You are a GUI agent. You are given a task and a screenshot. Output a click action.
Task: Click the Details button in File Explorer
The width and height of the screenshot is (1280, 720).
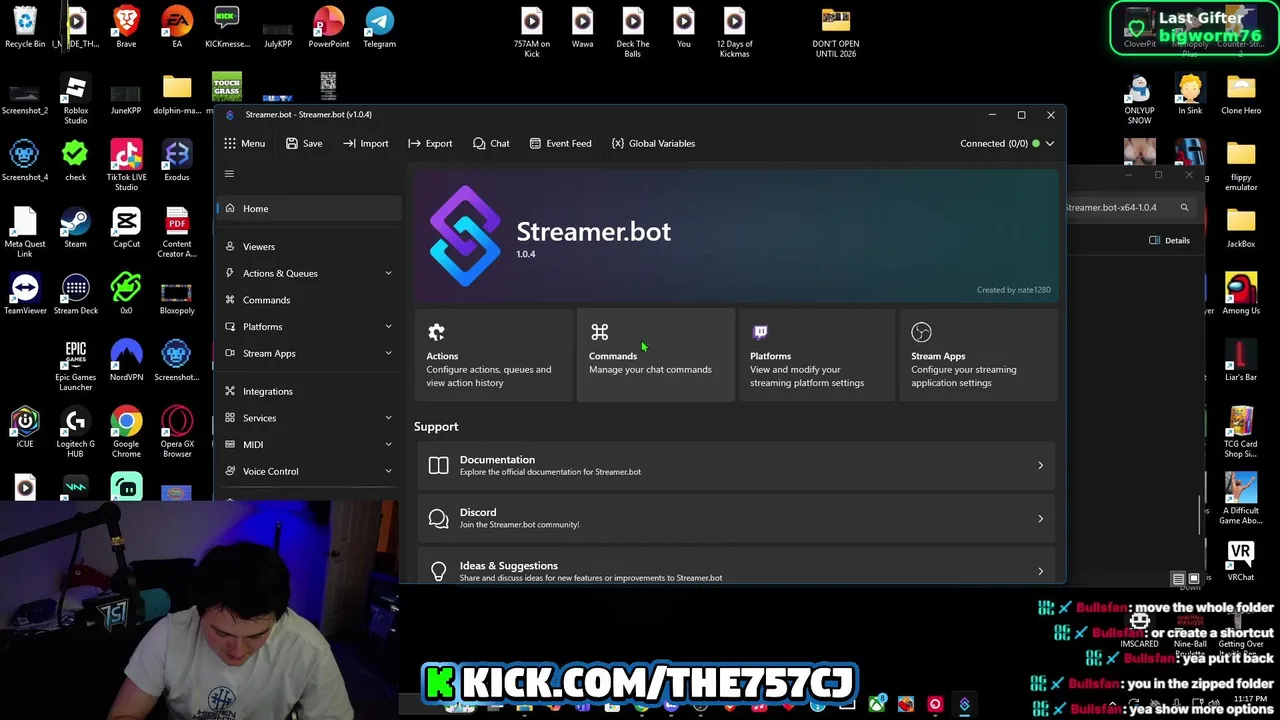pos(1169,240)
